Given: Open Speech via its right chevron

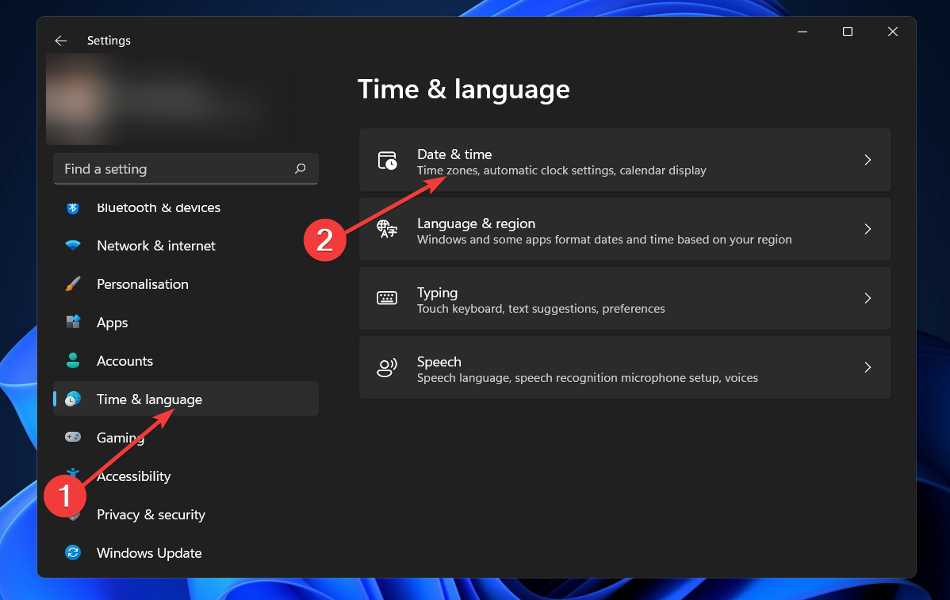Looking at the screenshot, I should click(868, 367).
